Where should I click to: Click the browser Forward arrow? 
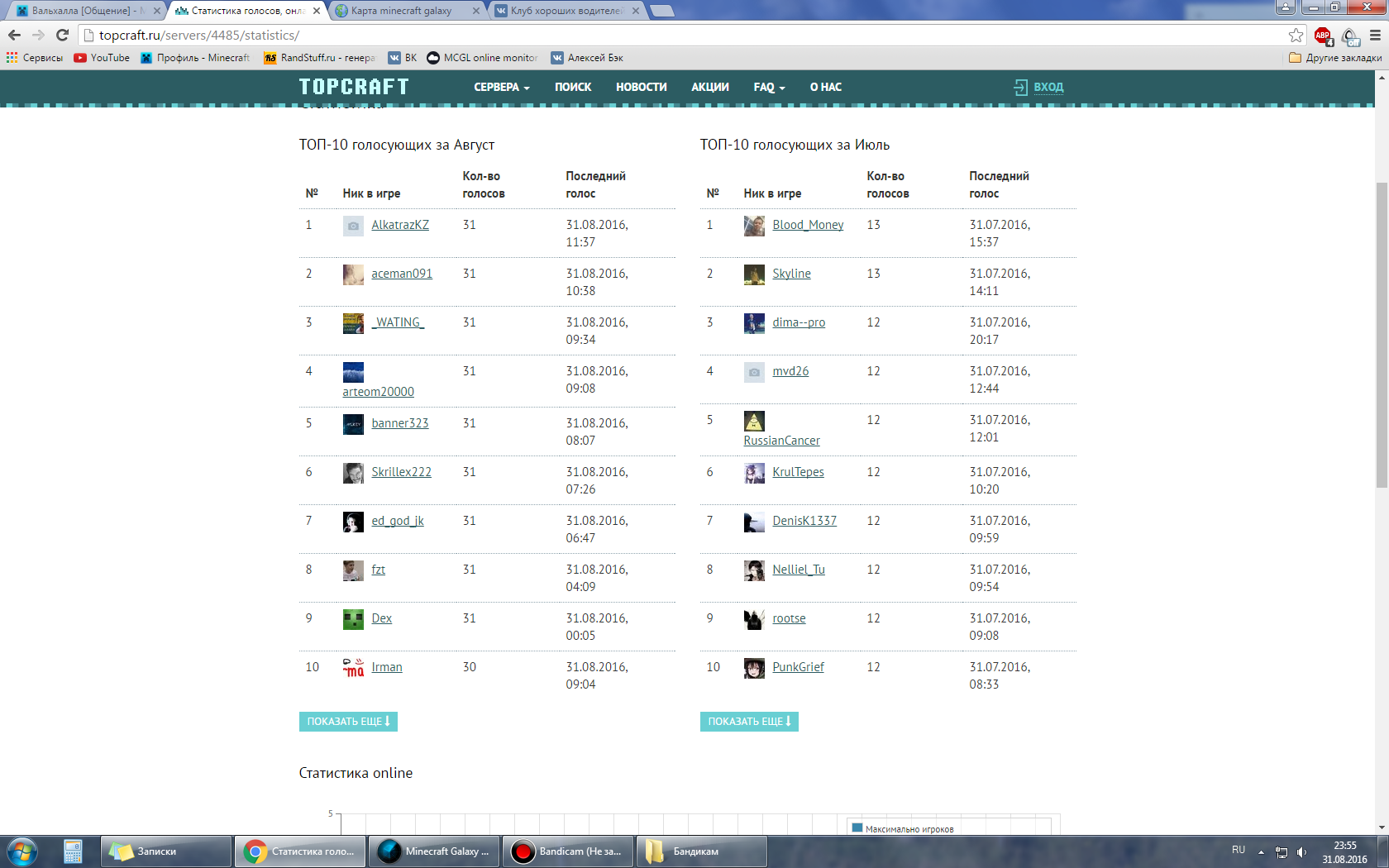38,35
